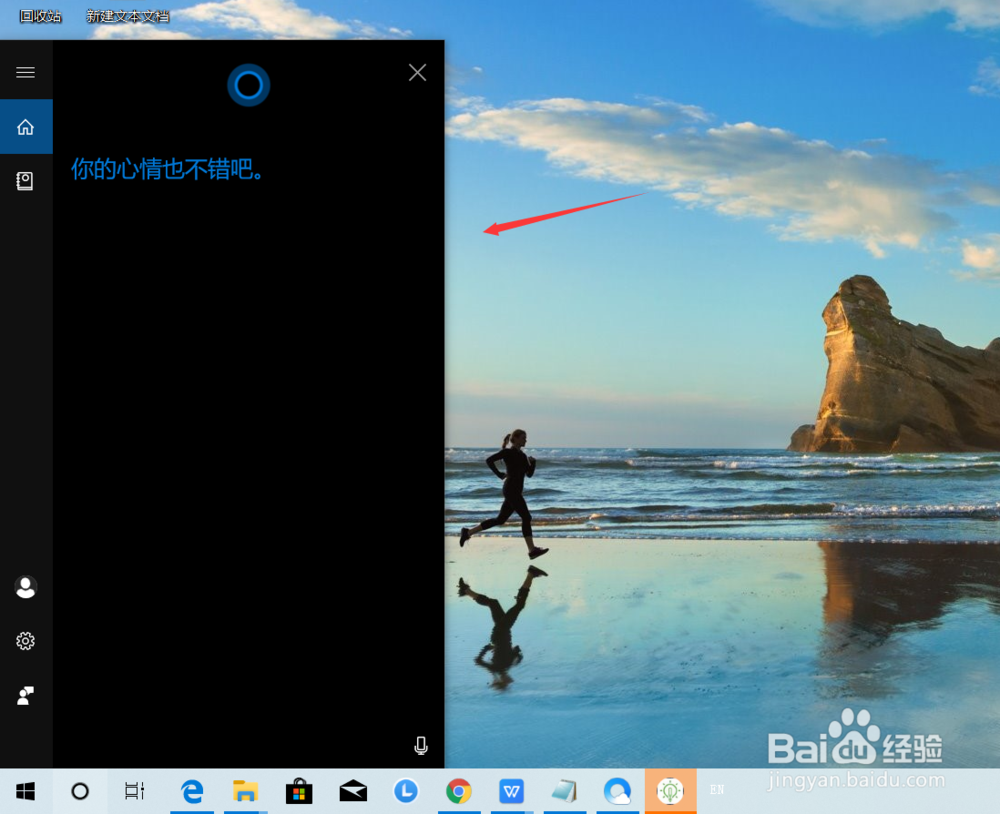Select the 回收站 desktop icon
1000x814 pixels.
point(40,16)
